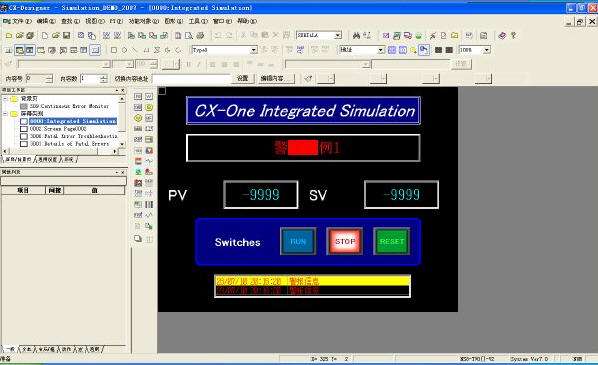Open the 文件 (File) menu
The width and height of the screenshot is (598, 365).
[18, 21]
